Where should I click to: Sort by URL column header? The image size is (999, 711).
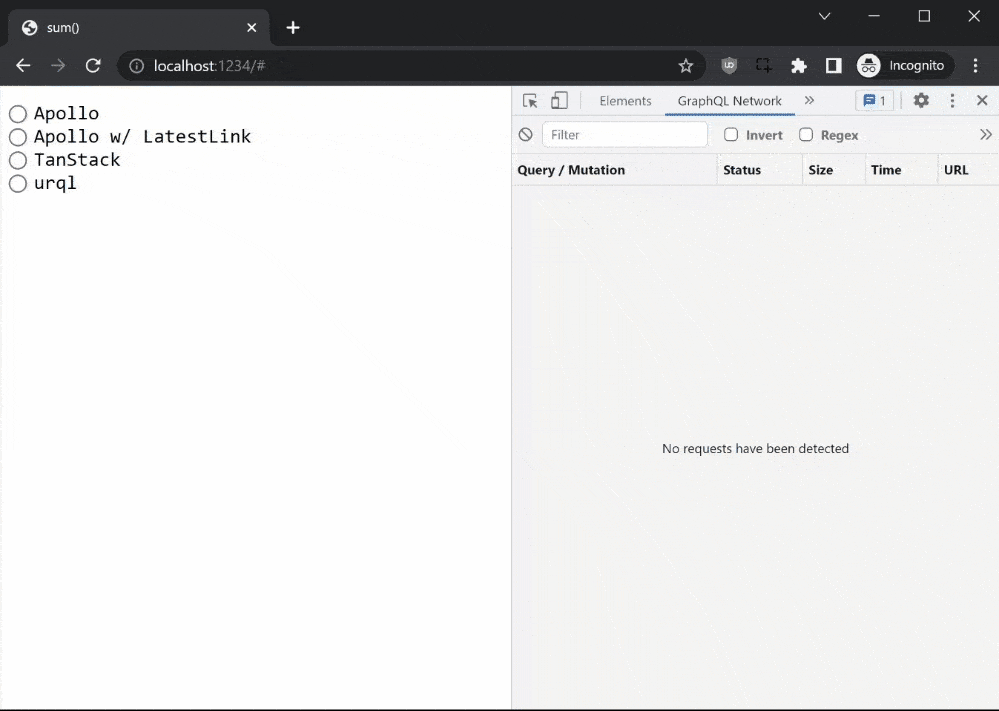coord(968,170)
